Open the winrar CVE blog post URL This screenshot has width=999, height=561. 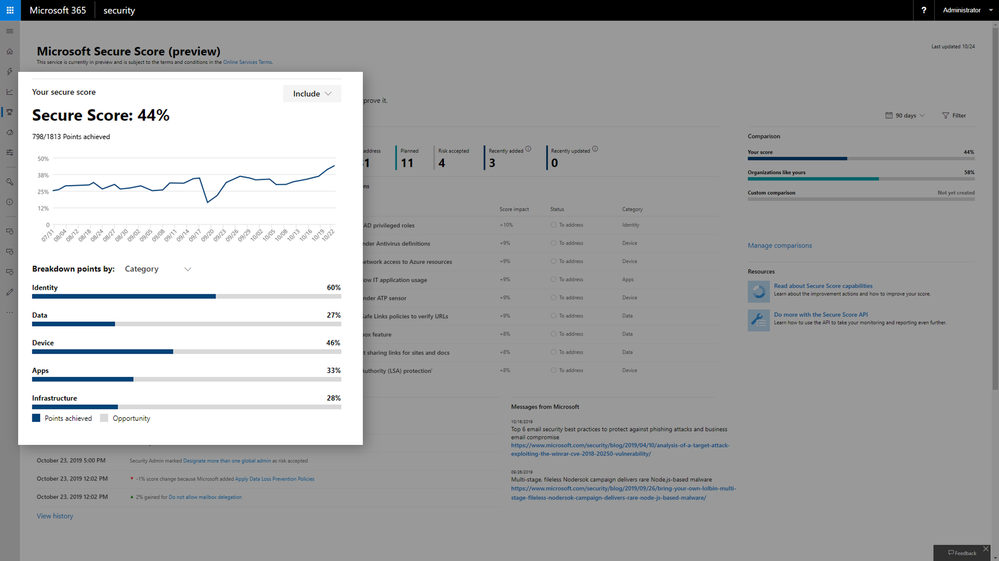(x=620, y=450)
